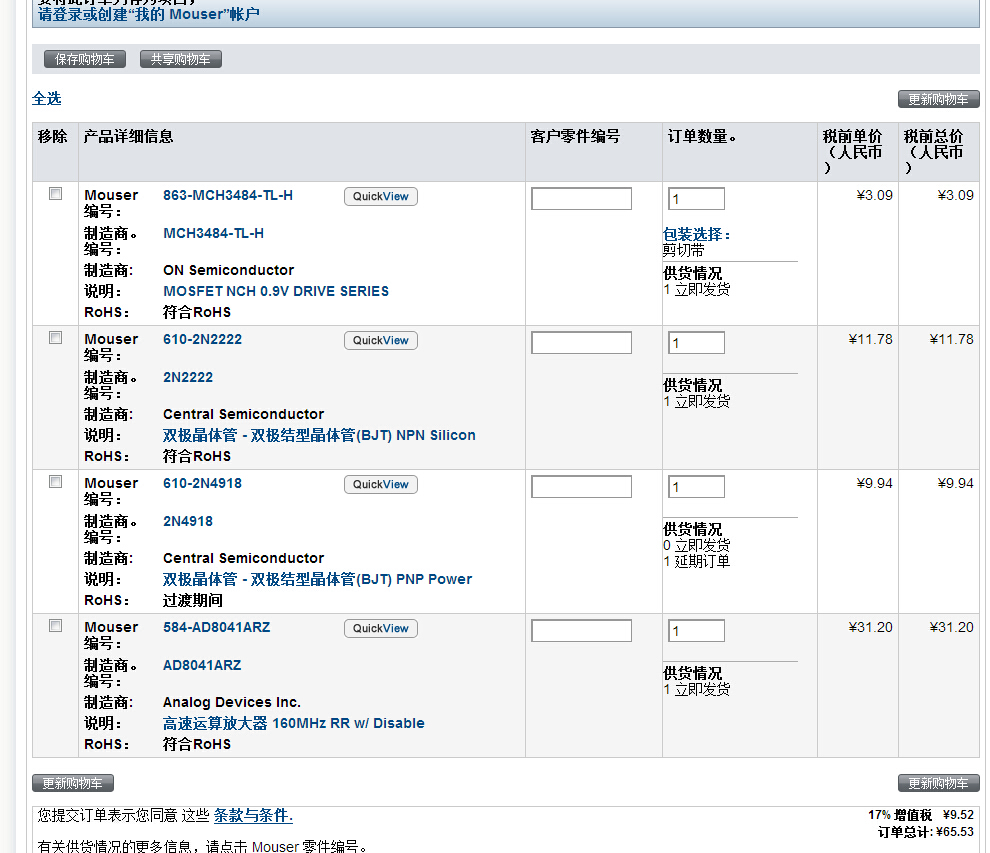Viewport: 990px width, 853px height.
Task: Click the 1 延期订单 availability text
Action: [696, 561]
